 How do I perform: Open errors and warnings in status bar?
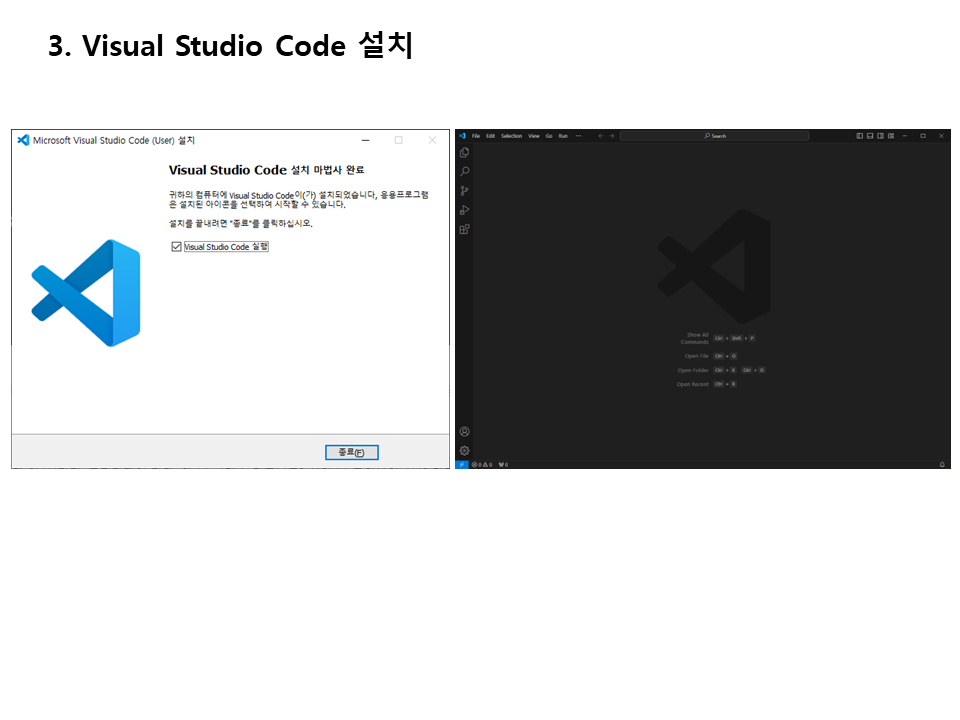482,465
